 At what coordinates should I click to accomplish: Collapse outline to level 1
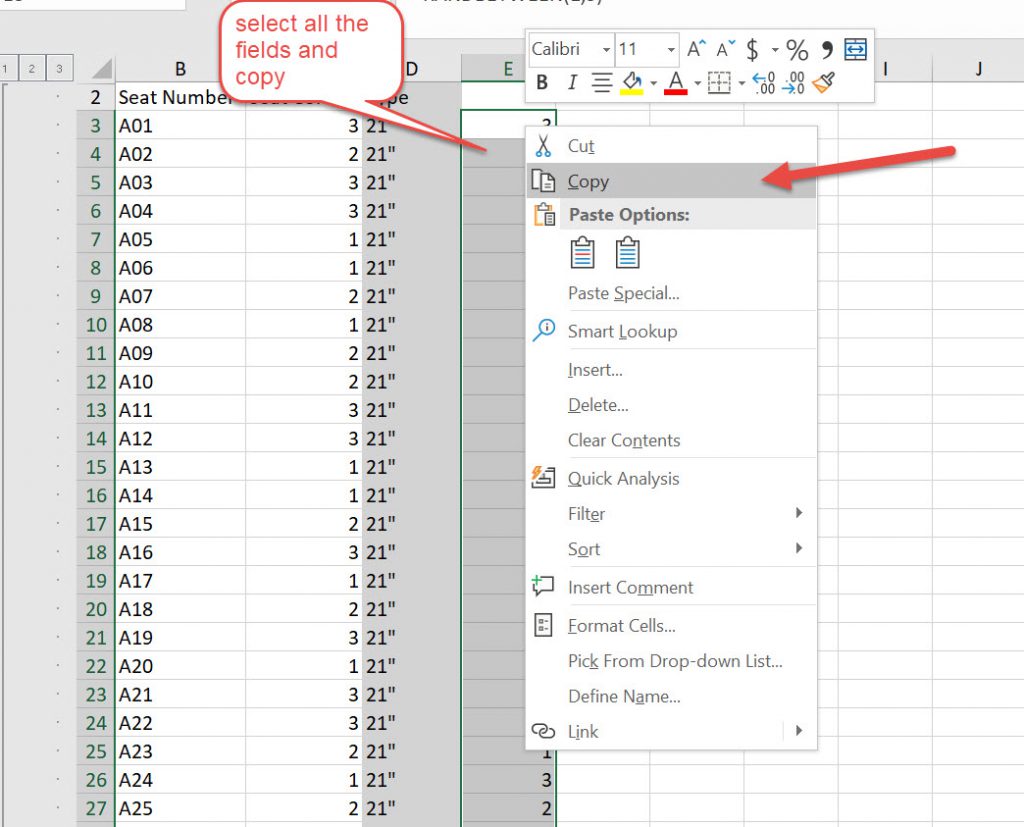8,69
